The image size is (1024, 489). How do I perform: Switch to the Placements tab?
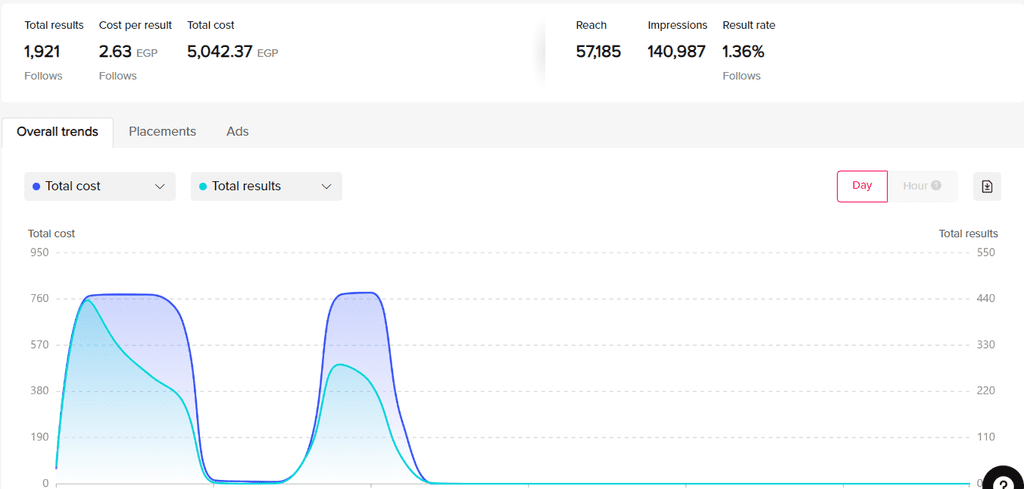tap(162, 132)
